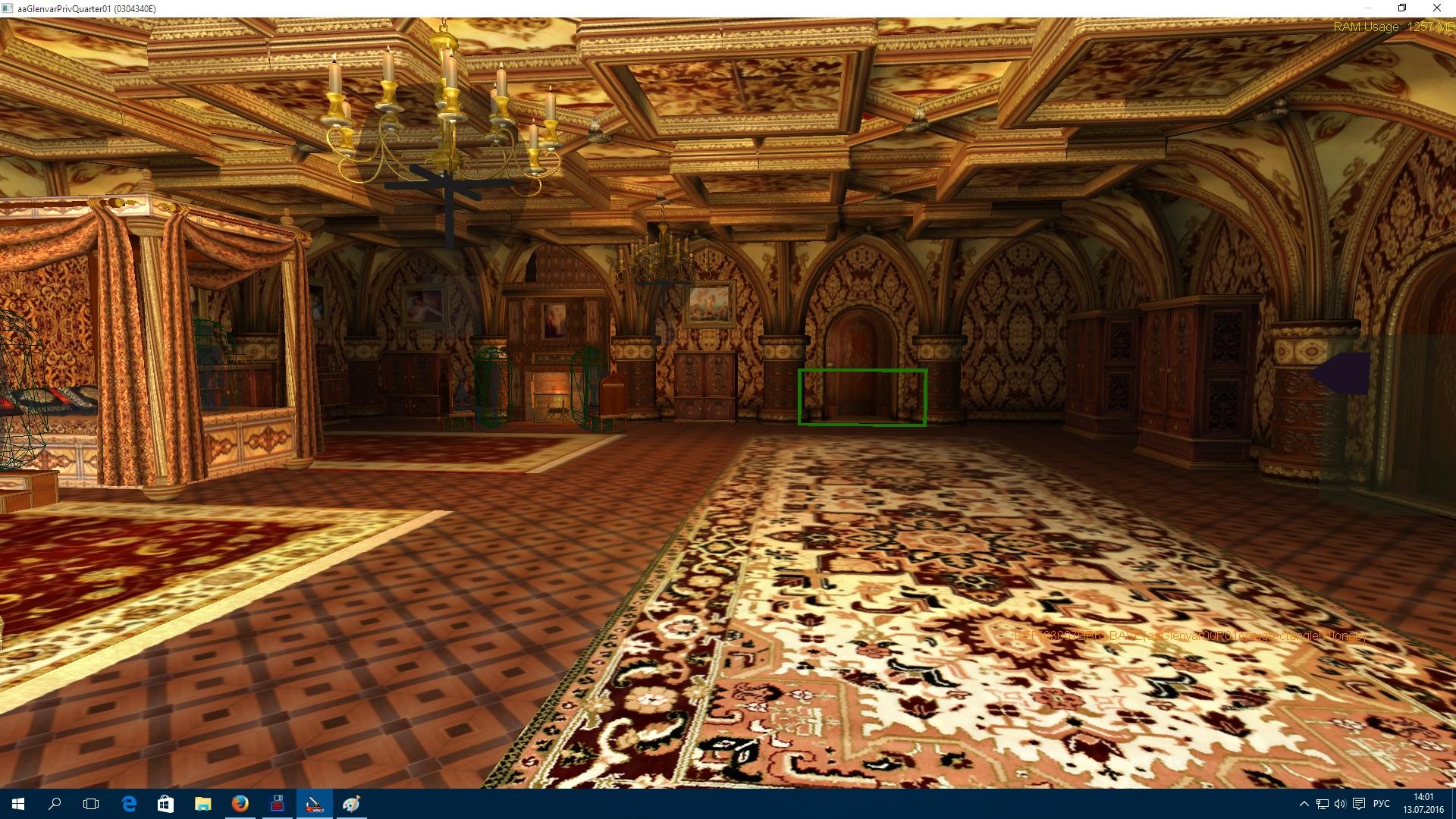Launch Microsoft Edge from taskbar
Image resolution: width=1456 pixels, height=819 pixels.
point(128,804)
